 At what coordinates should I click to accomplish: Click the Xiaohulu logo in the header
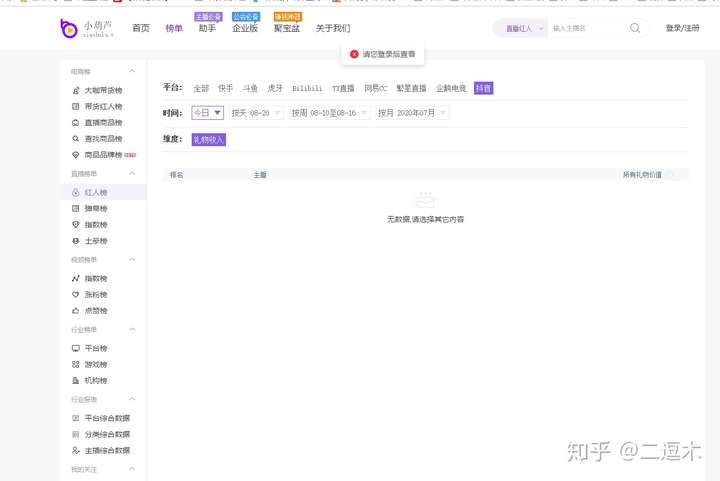[86, 28]
